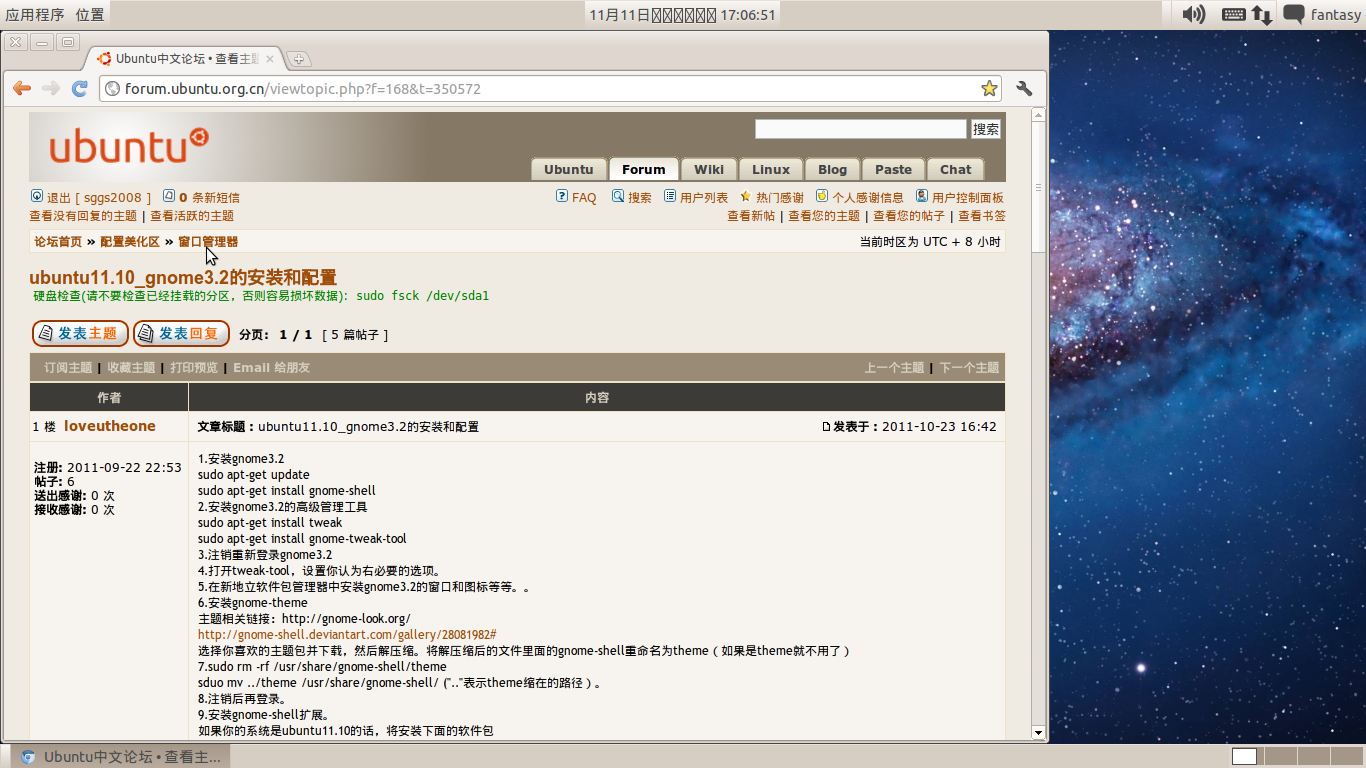Click 打印预览 print view link
This screenshot has height=768, width=1366.
[x=194, y=368]
